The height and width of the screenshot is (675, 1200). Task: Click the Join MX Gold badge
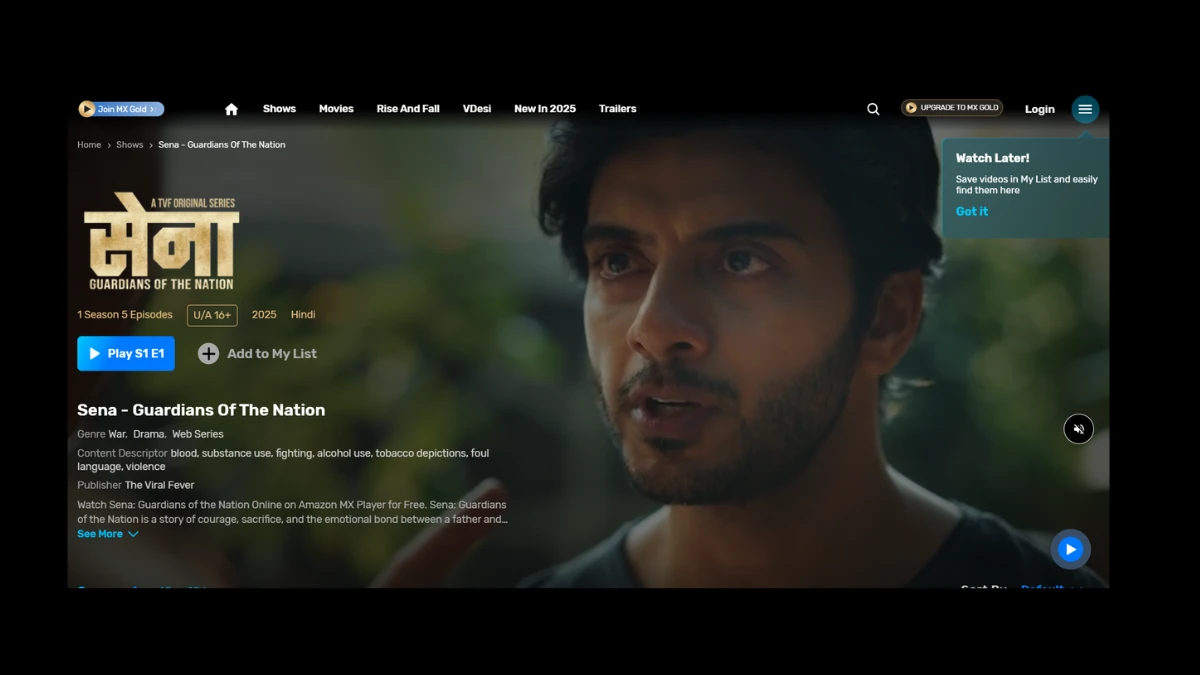tap(121, 109)
